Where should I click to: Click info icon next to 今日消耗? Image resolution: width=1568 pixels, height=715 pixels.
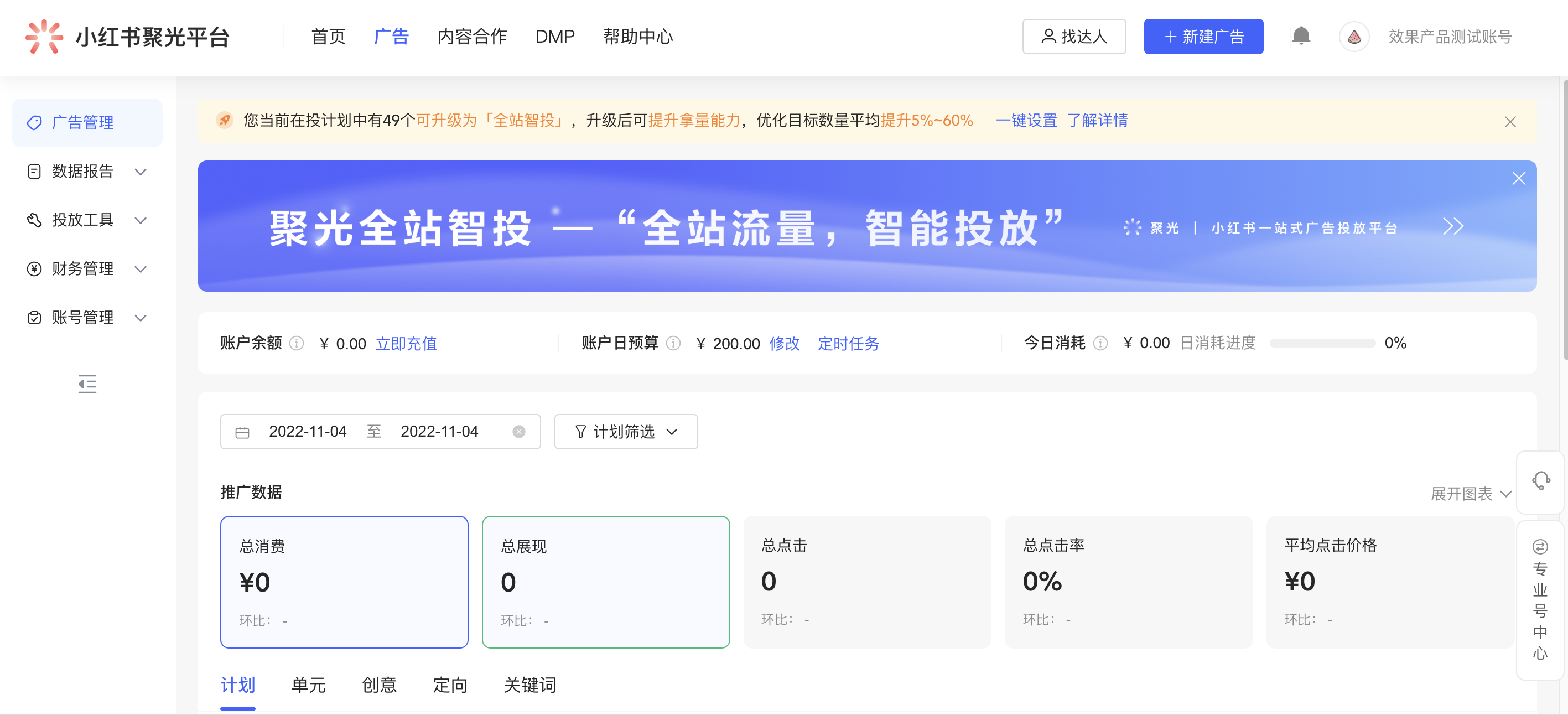(1100, 344)
